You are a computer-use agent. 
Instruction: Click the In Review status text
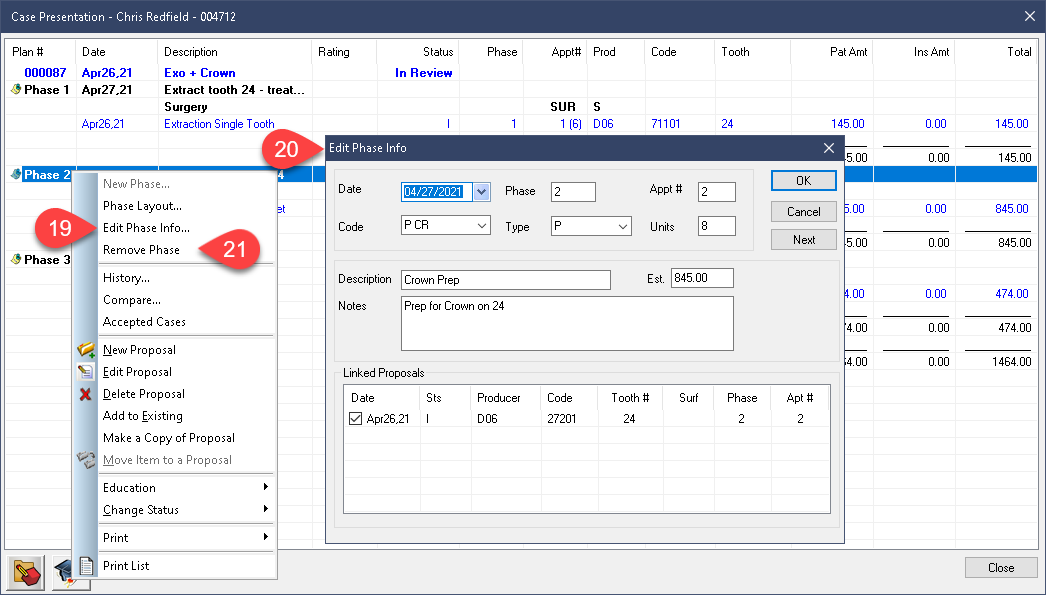tap(424, 73)
